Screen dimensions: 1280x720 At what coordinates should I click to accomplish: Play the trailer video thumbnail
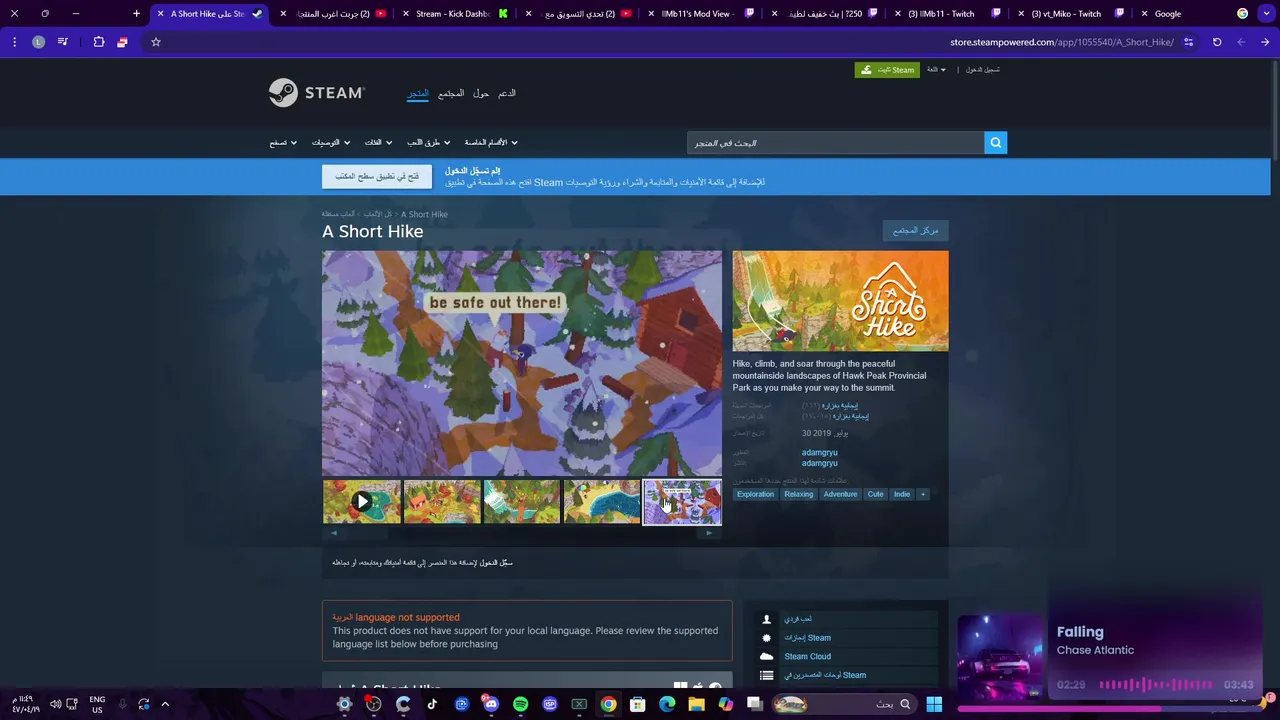(x=362, y=502)
